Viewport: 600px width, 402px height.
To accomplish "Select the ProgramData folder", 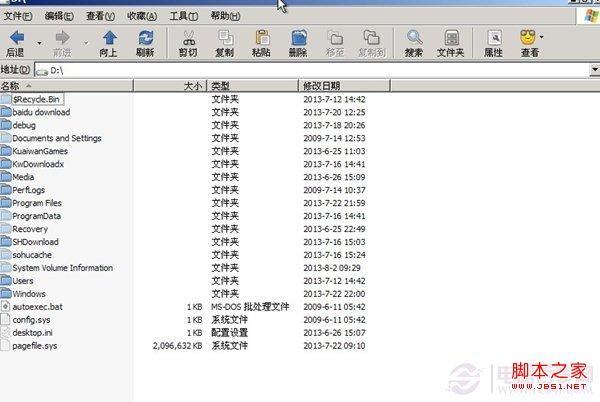I will [37, 216].
